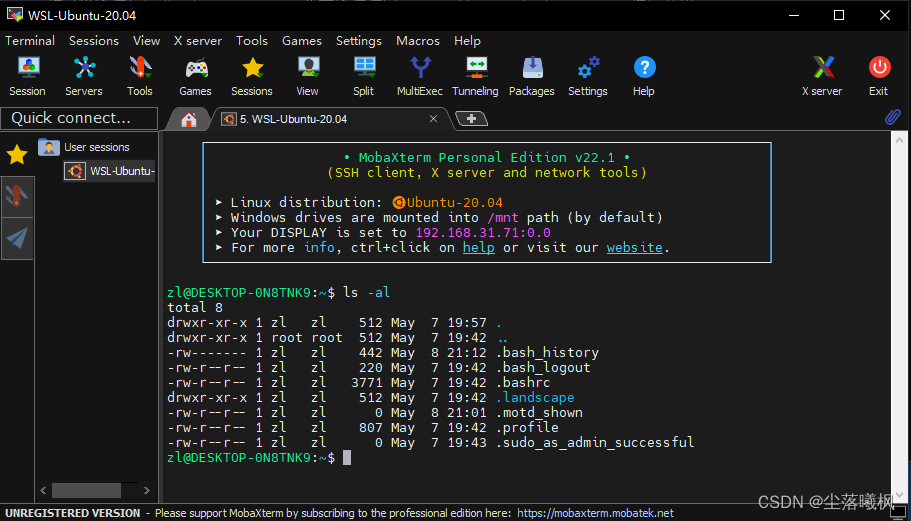Open the X server menu
911x521 pixels.
tap(198, 41)
